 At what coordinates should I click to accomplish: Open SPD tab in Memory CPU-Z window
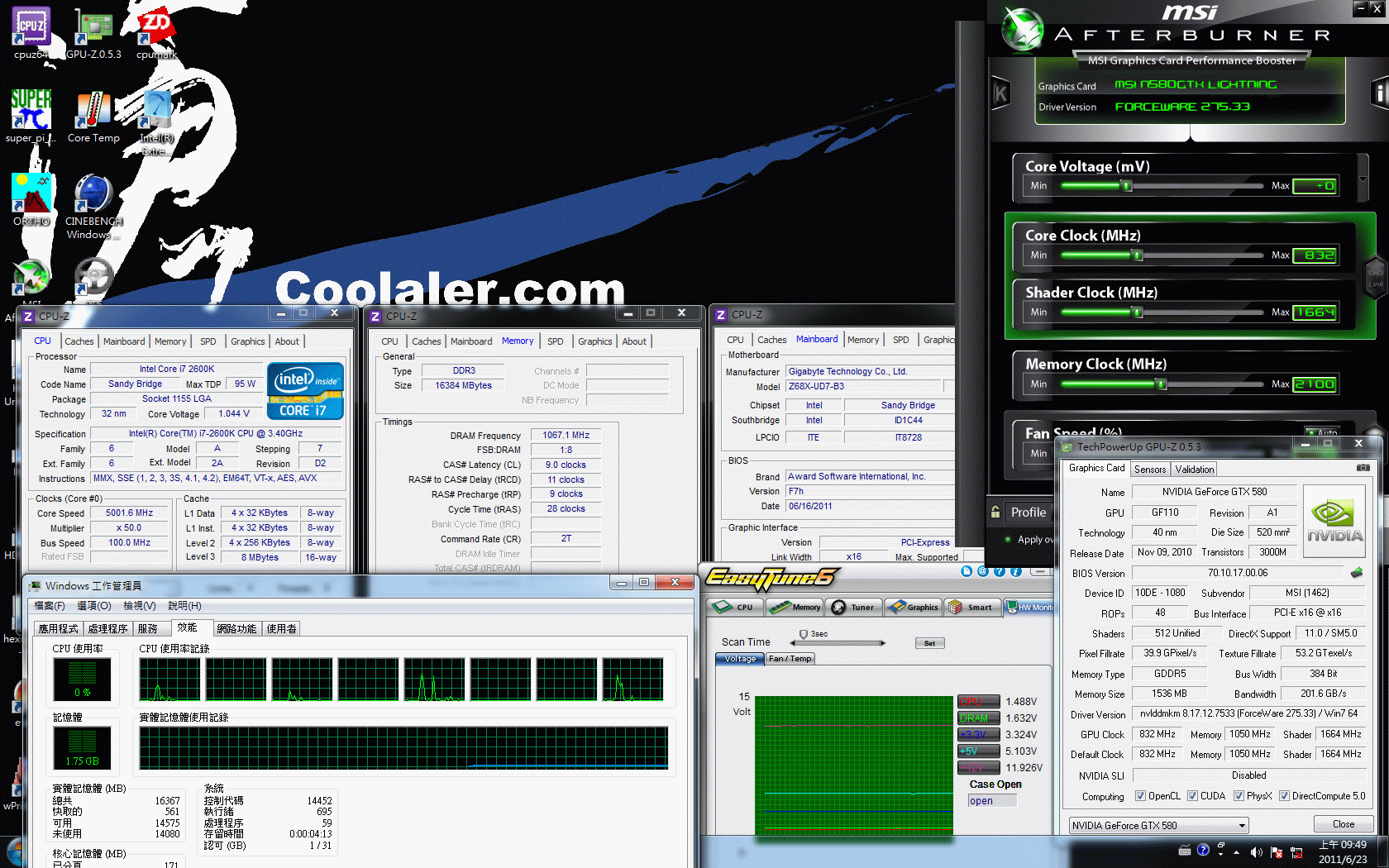[x=556, y=341]
